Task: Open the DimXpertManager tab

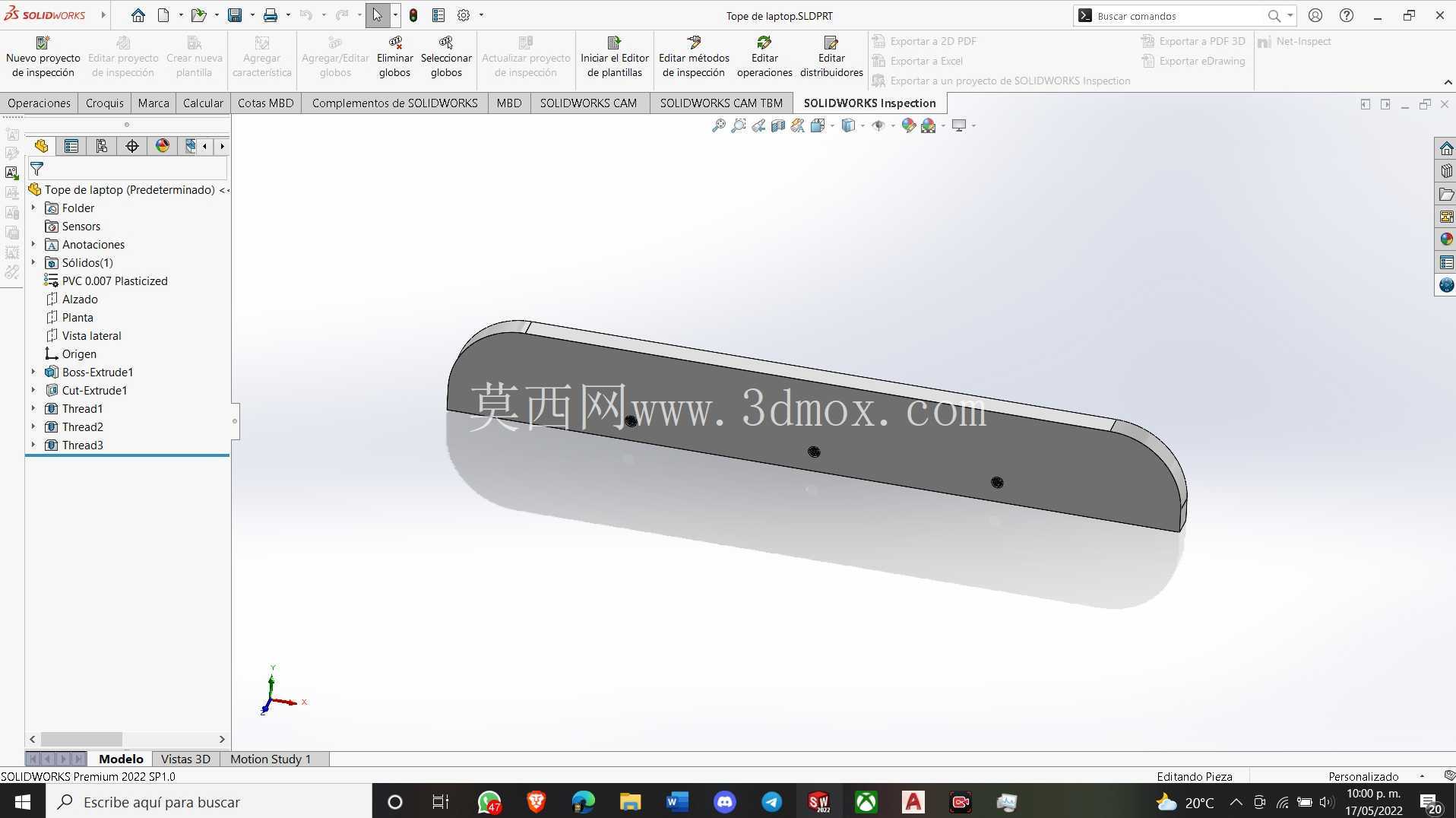Action: point(132,146)
